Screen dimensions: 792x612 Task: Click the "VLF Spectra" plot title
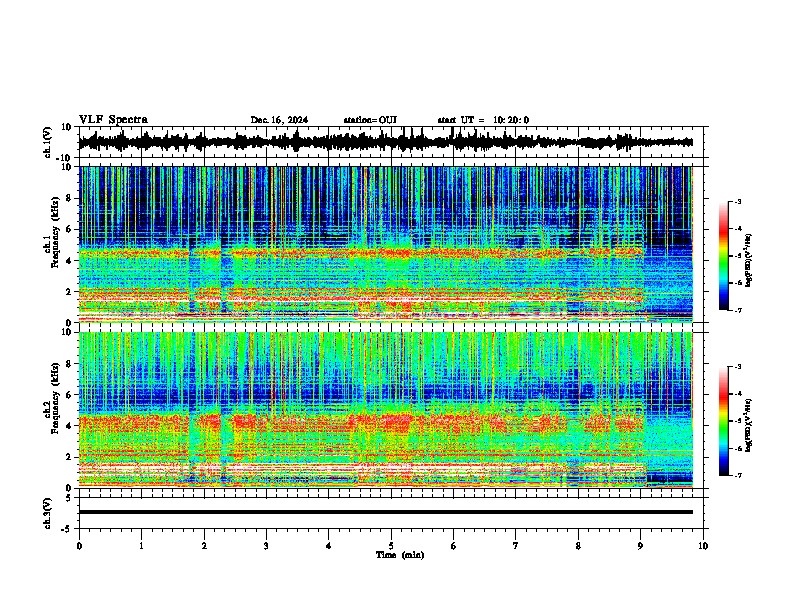[113, 120]
